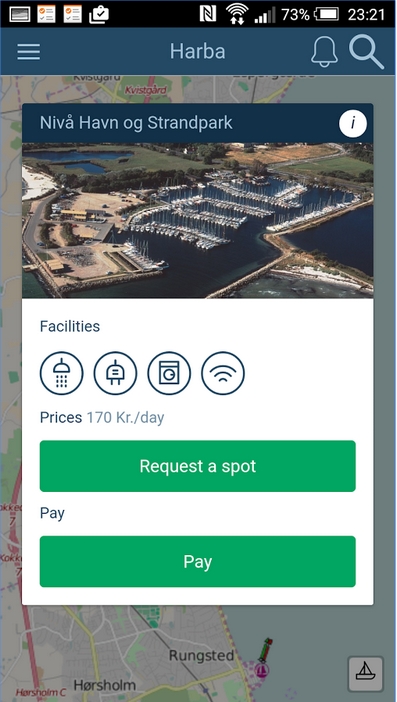Open the harbour info icon
The width and height of the screenshot is (397, 702).
(353, 123)
